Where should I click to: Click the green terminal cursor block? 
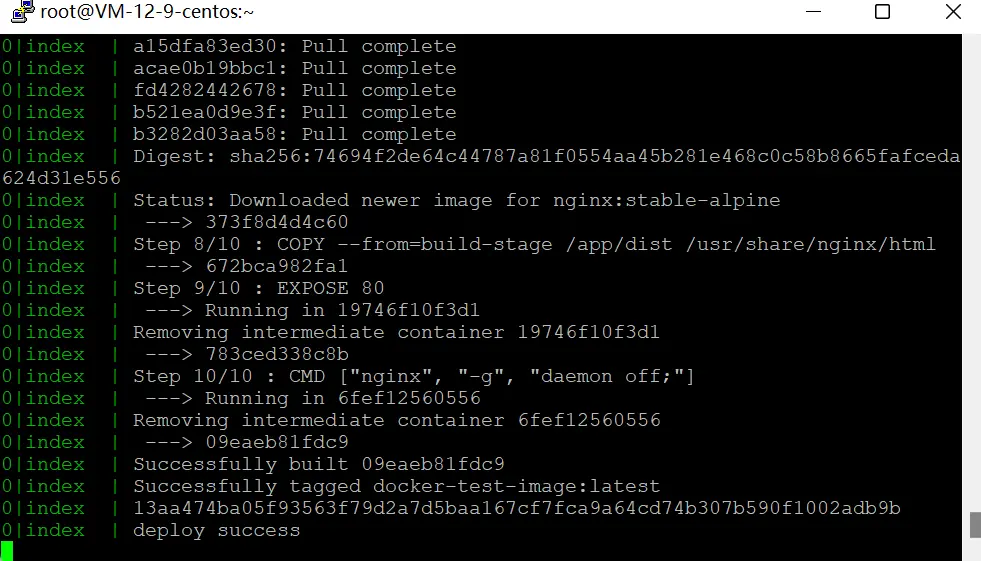click(x=7, y=551)
